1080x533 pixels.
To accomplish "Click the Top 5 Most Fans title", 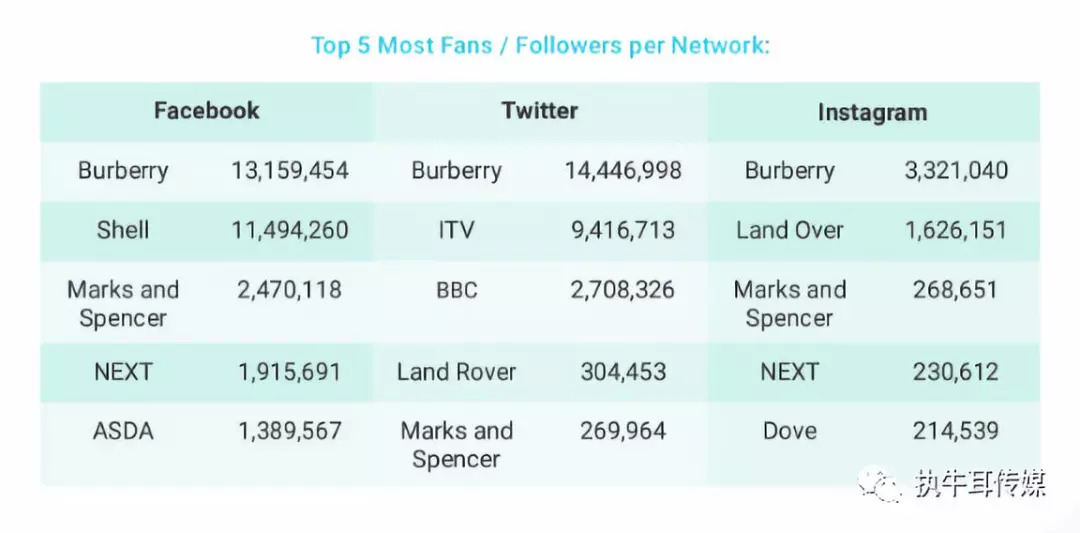I will [540, 46].
